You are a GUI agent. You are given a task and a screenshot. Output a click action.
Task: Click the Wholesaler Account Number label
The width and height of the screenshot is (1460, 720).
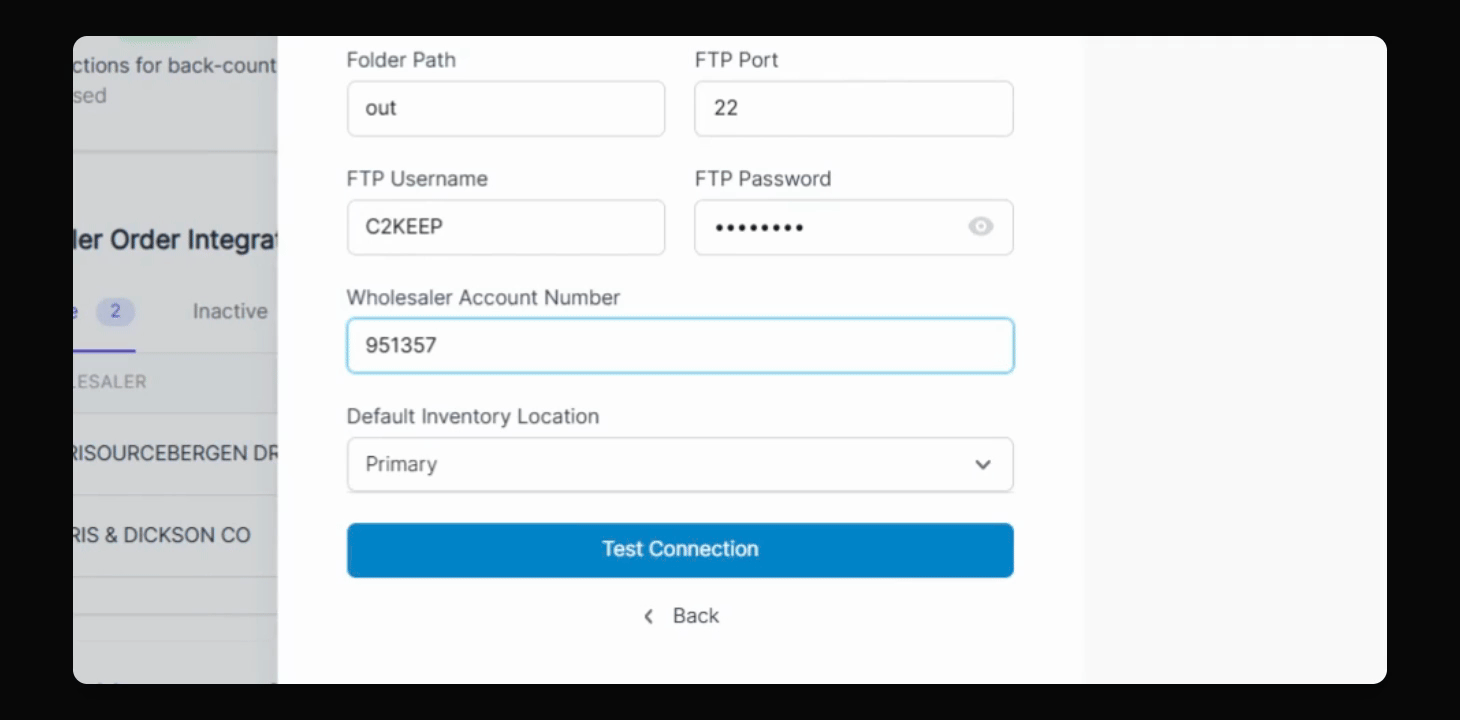pyautogui.click(x=483, y=297)
